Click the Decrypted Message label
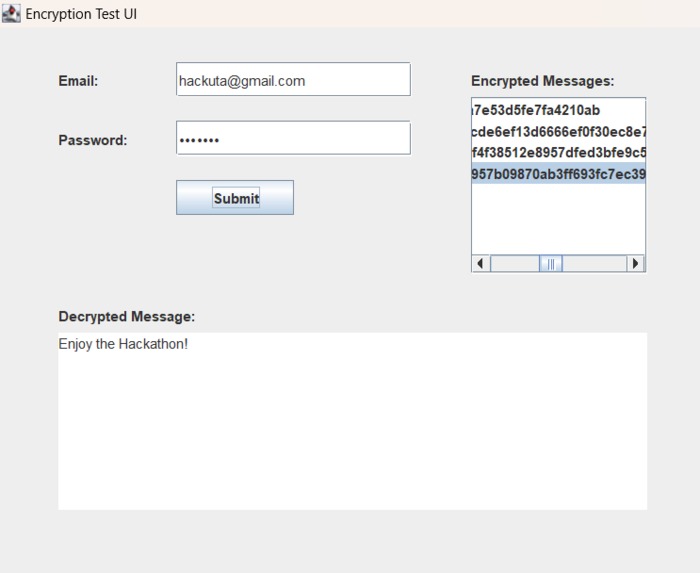The image size is (700, 573). [127, 316]
